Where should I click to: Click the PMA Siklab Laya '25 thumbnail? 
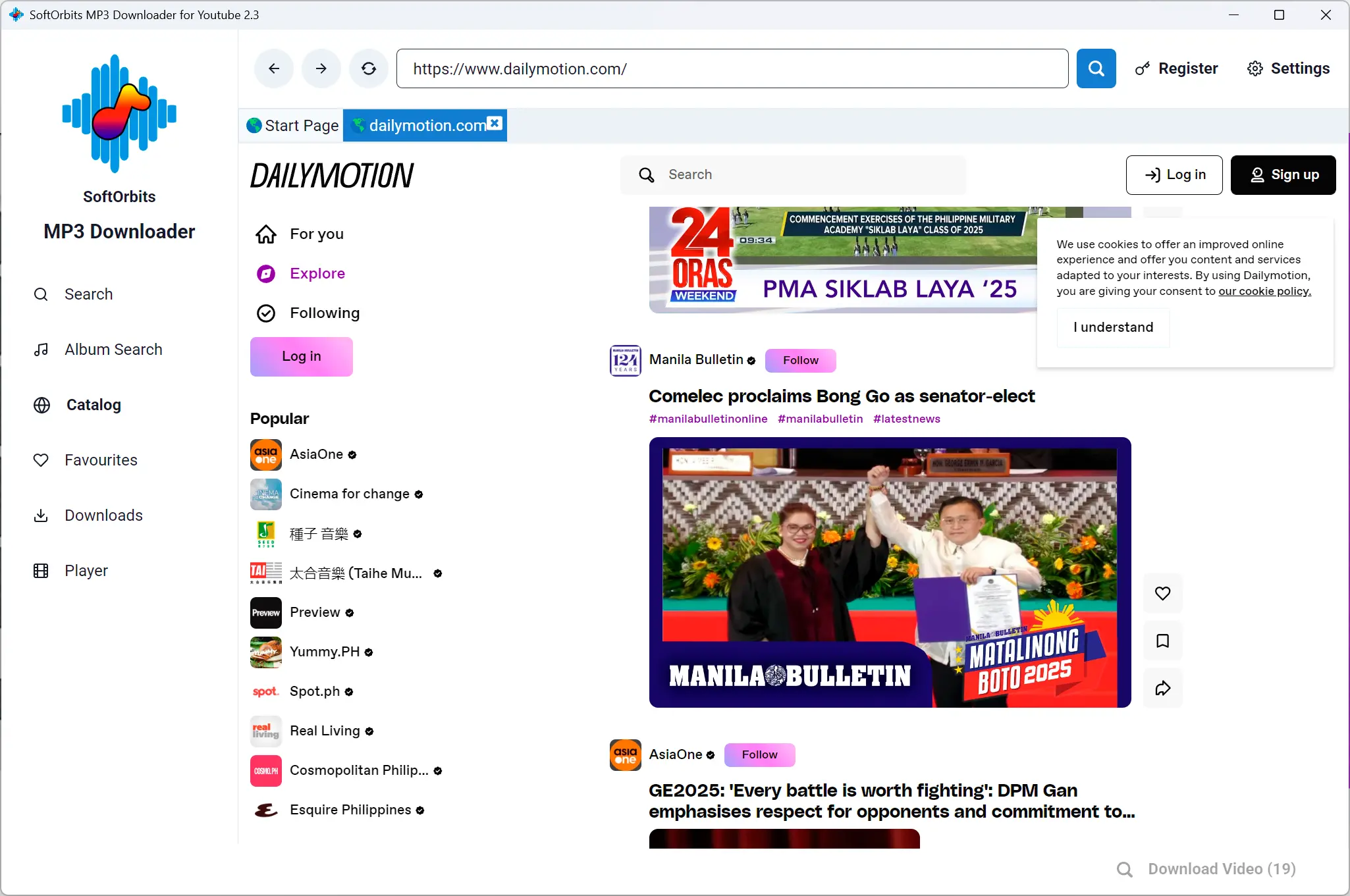tap(843, 259)
